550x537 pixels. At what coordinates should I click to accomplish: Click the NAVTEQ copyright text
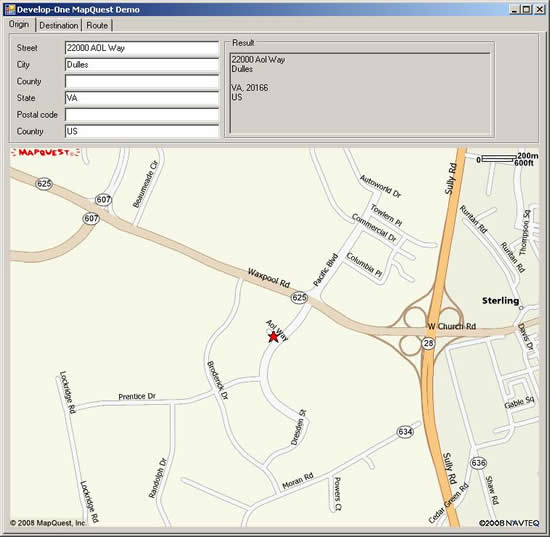[x=509, y=523]
